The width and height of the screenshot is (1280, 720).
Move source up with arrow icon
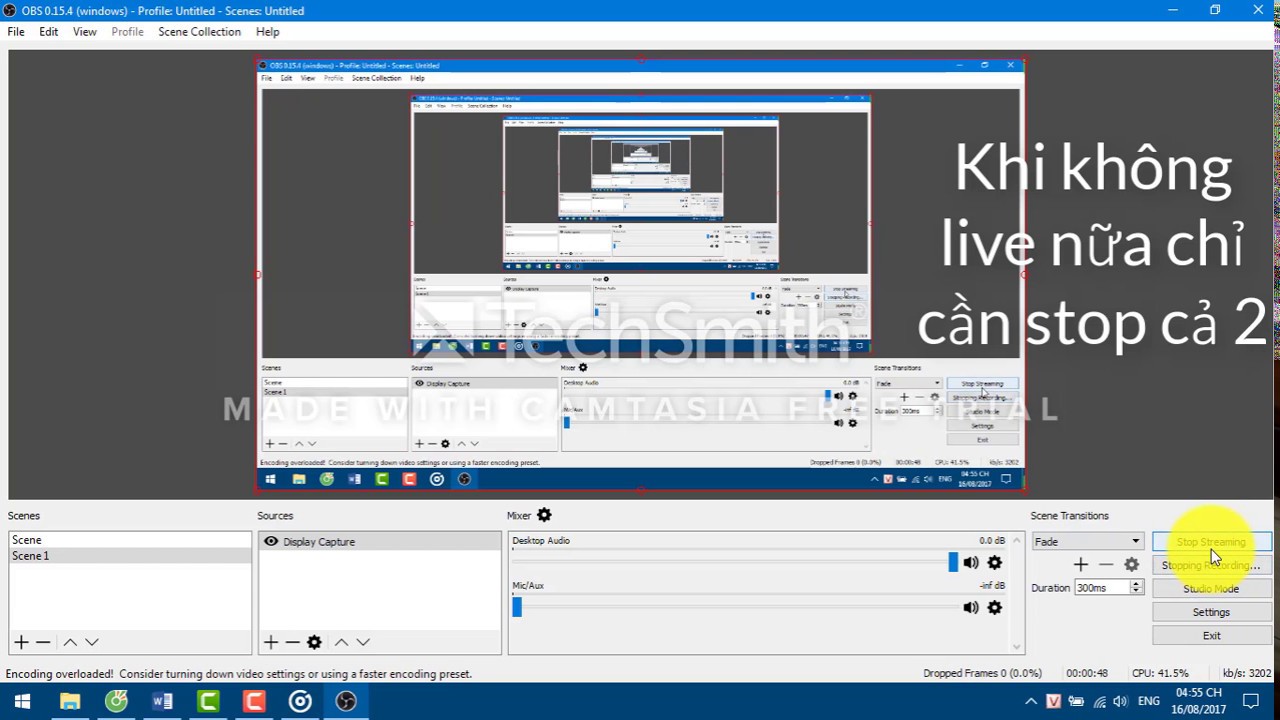(341, 642)
